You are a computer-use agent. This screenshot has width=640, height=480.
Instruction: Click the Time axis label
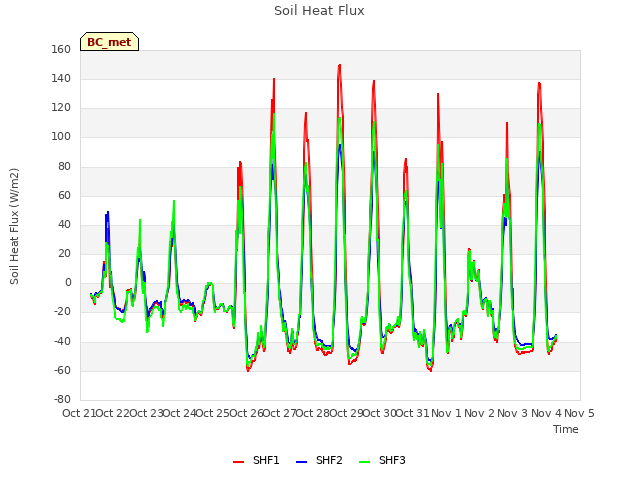point(566,429)
